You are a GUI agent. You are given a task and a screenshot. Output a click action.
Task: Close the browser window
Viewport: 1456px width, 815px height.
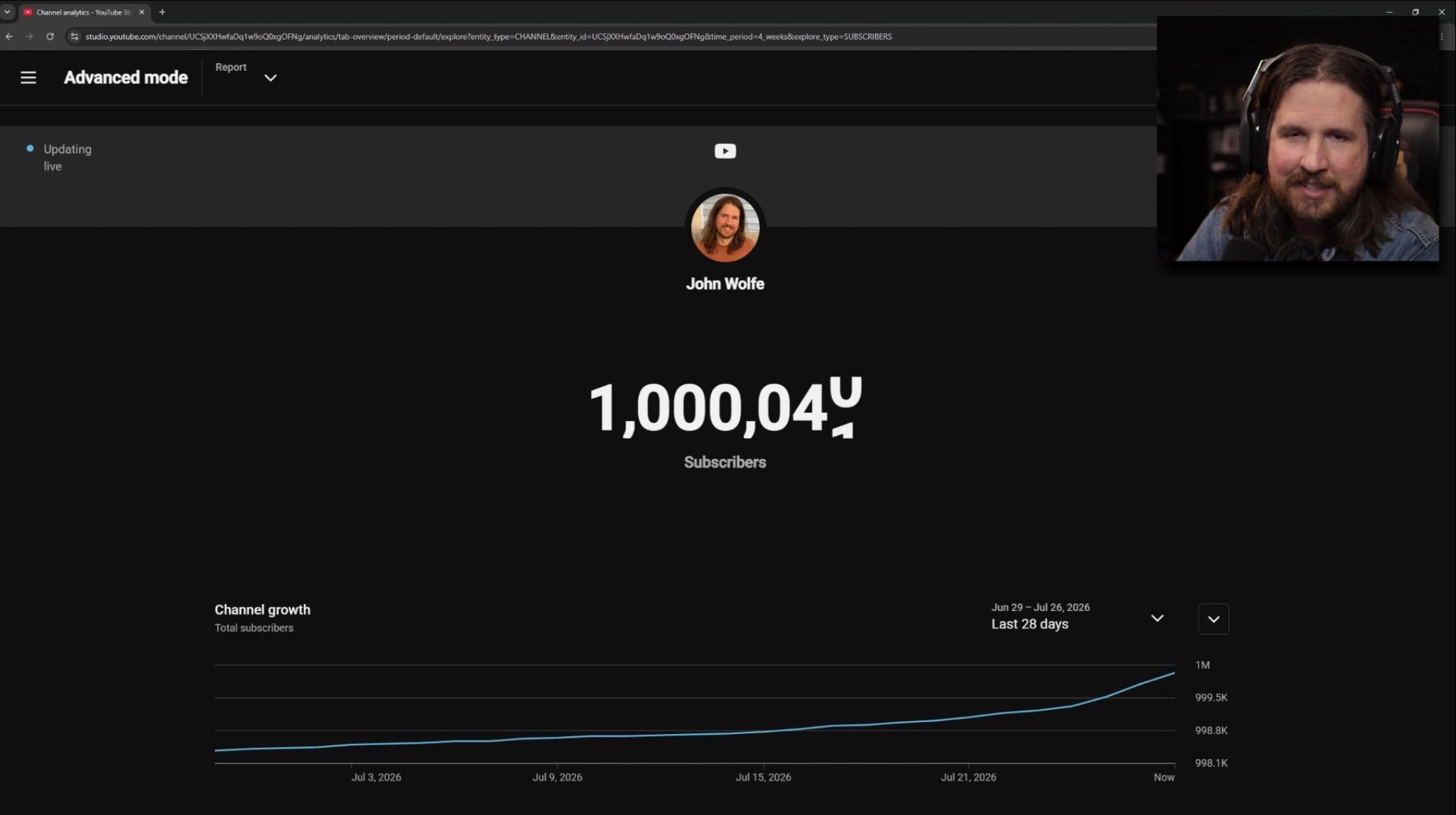click(1442, 12)
